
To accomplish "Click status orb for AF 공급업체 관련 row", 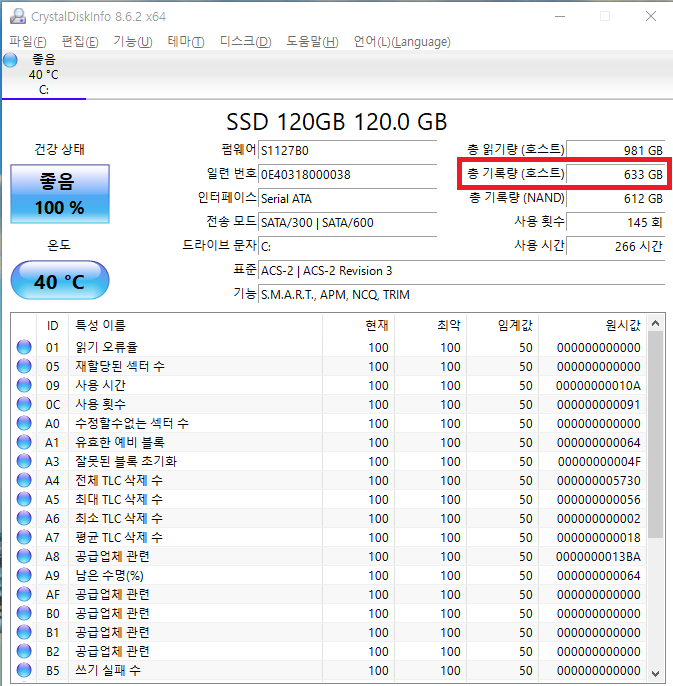I will click(24, 595).
